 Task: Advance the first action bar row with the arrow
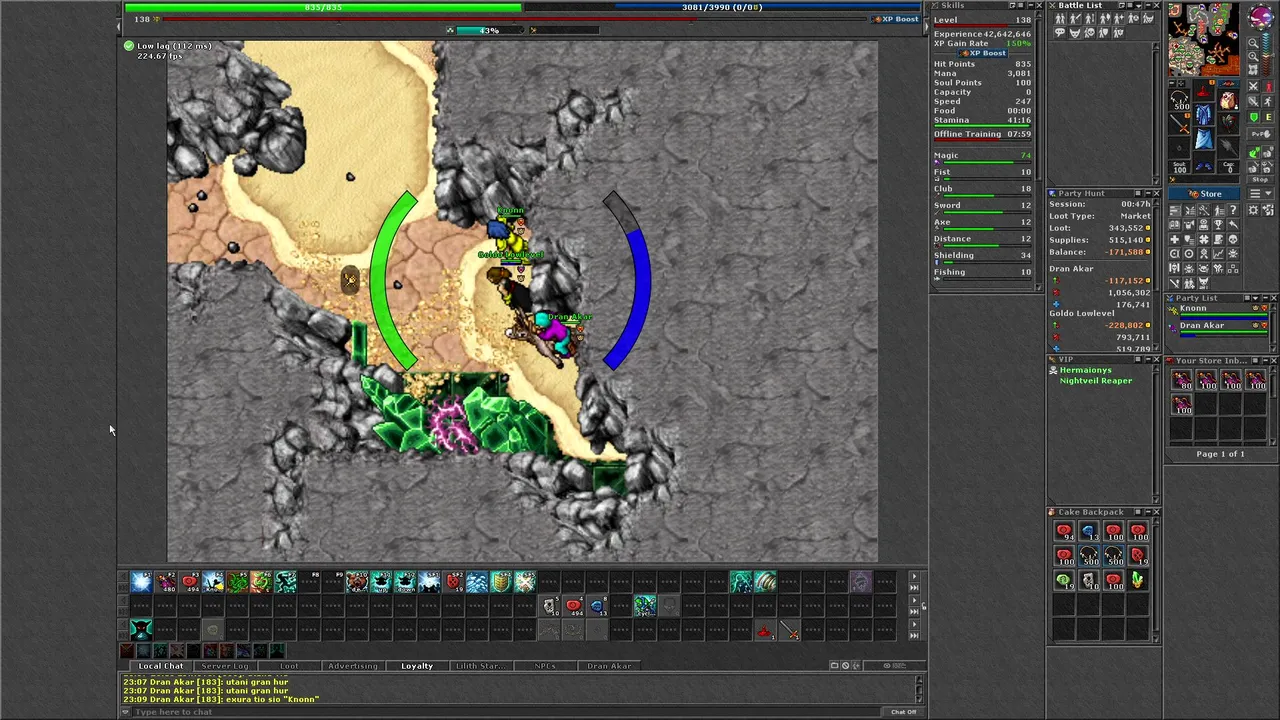coord(914,577)
